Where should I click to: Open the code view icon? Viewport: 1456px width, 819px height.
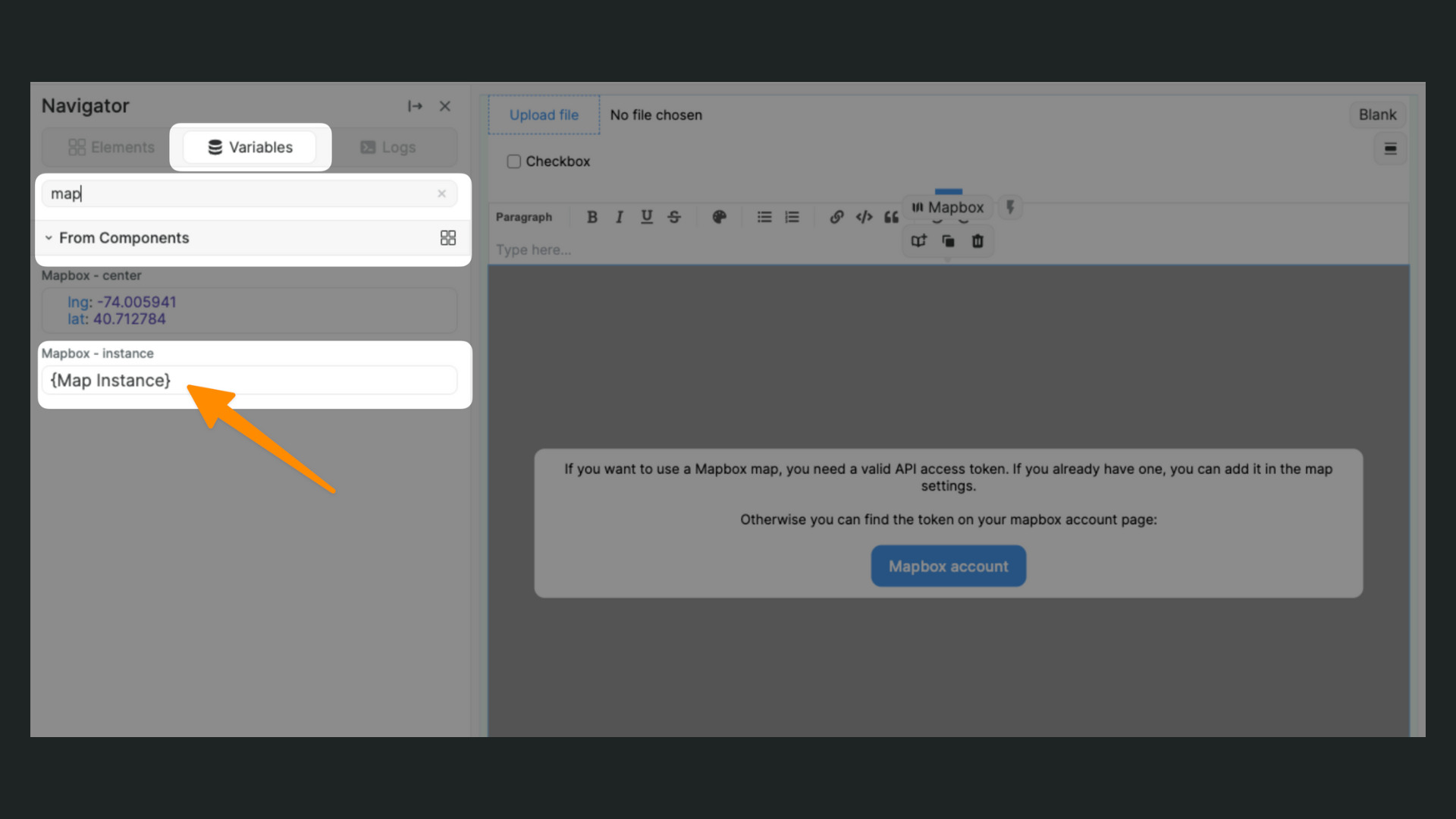(864, 217)
